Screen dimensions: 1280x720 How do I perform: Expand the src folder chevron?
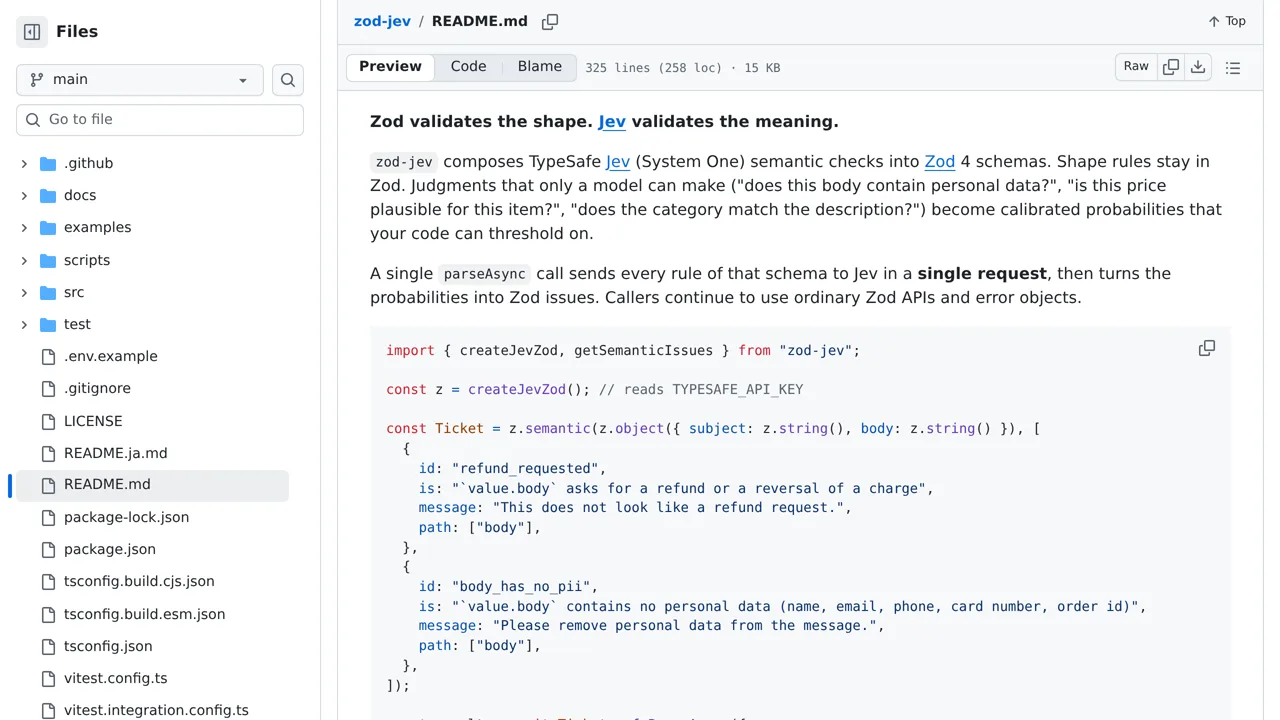24,292
